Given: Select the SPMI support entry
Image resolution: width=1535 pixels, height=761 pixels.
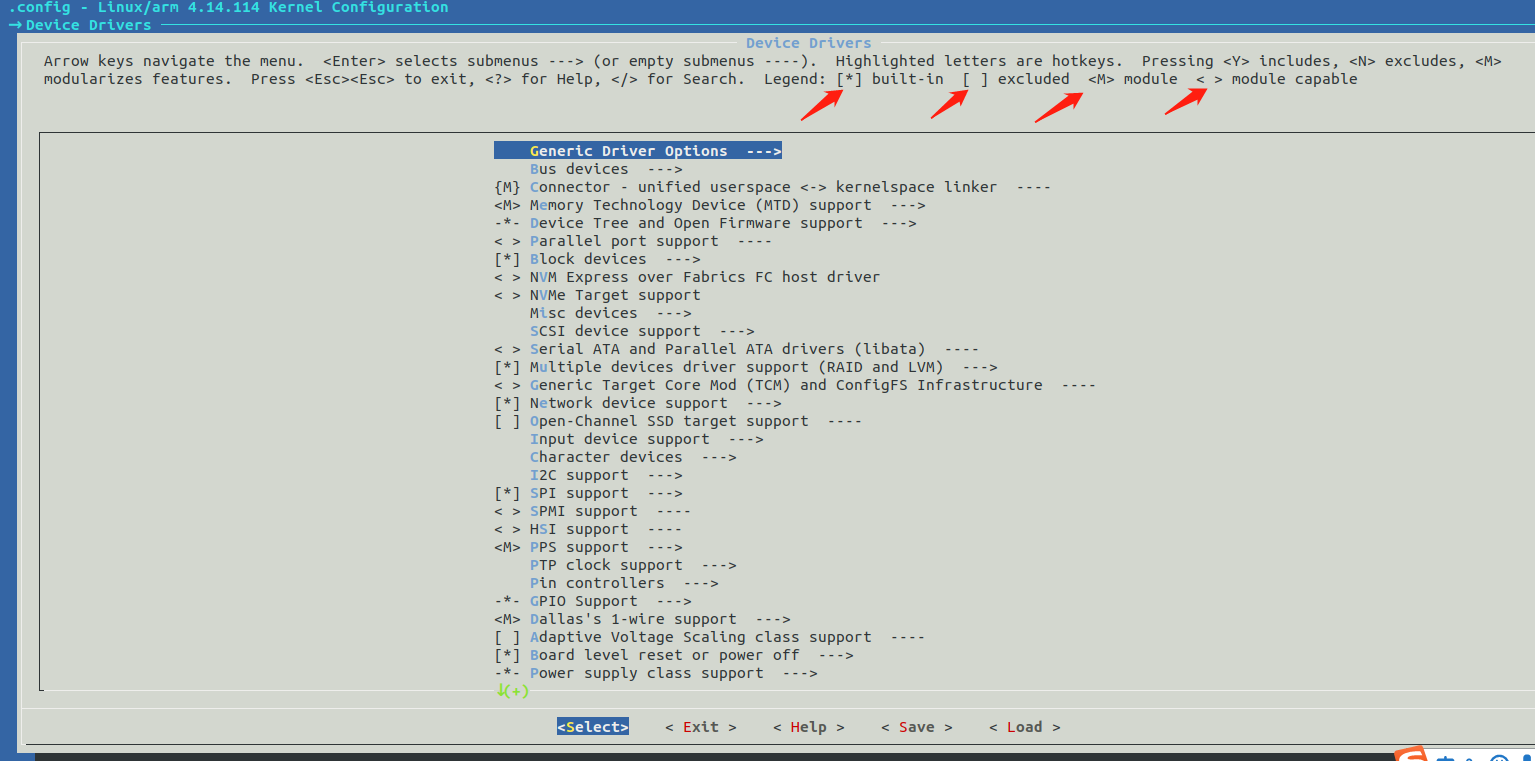Looking at the screenshot, I should [x=592, y=511].
